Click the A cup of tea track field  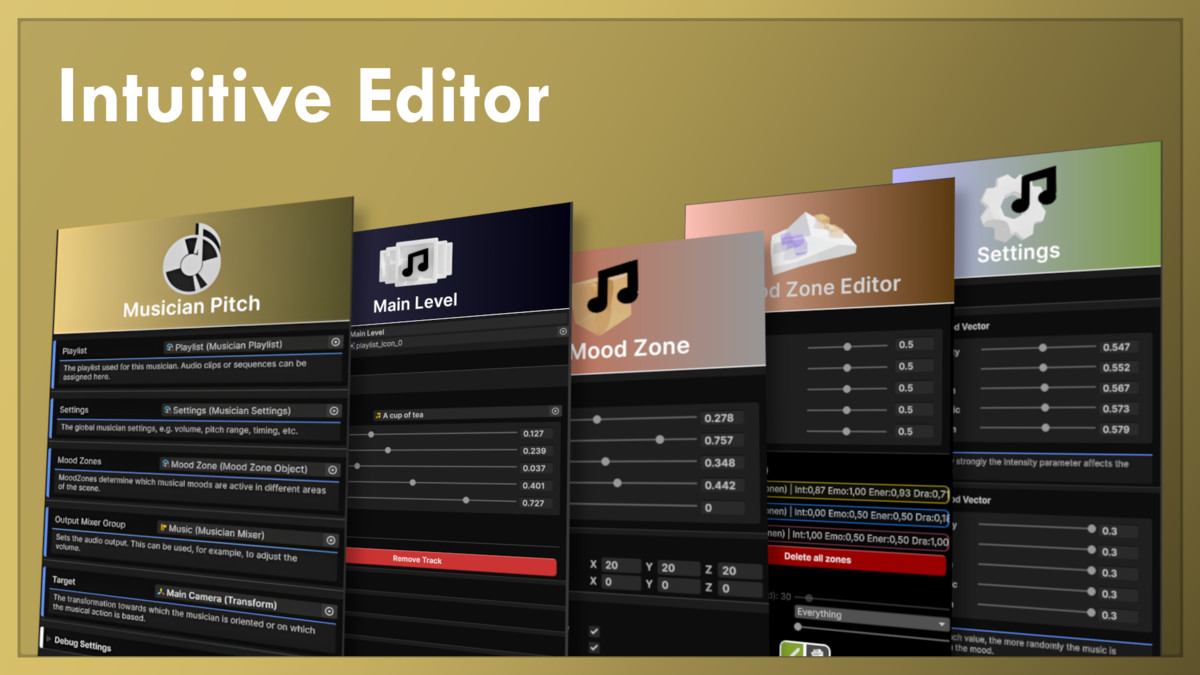(x=467, y=413)
